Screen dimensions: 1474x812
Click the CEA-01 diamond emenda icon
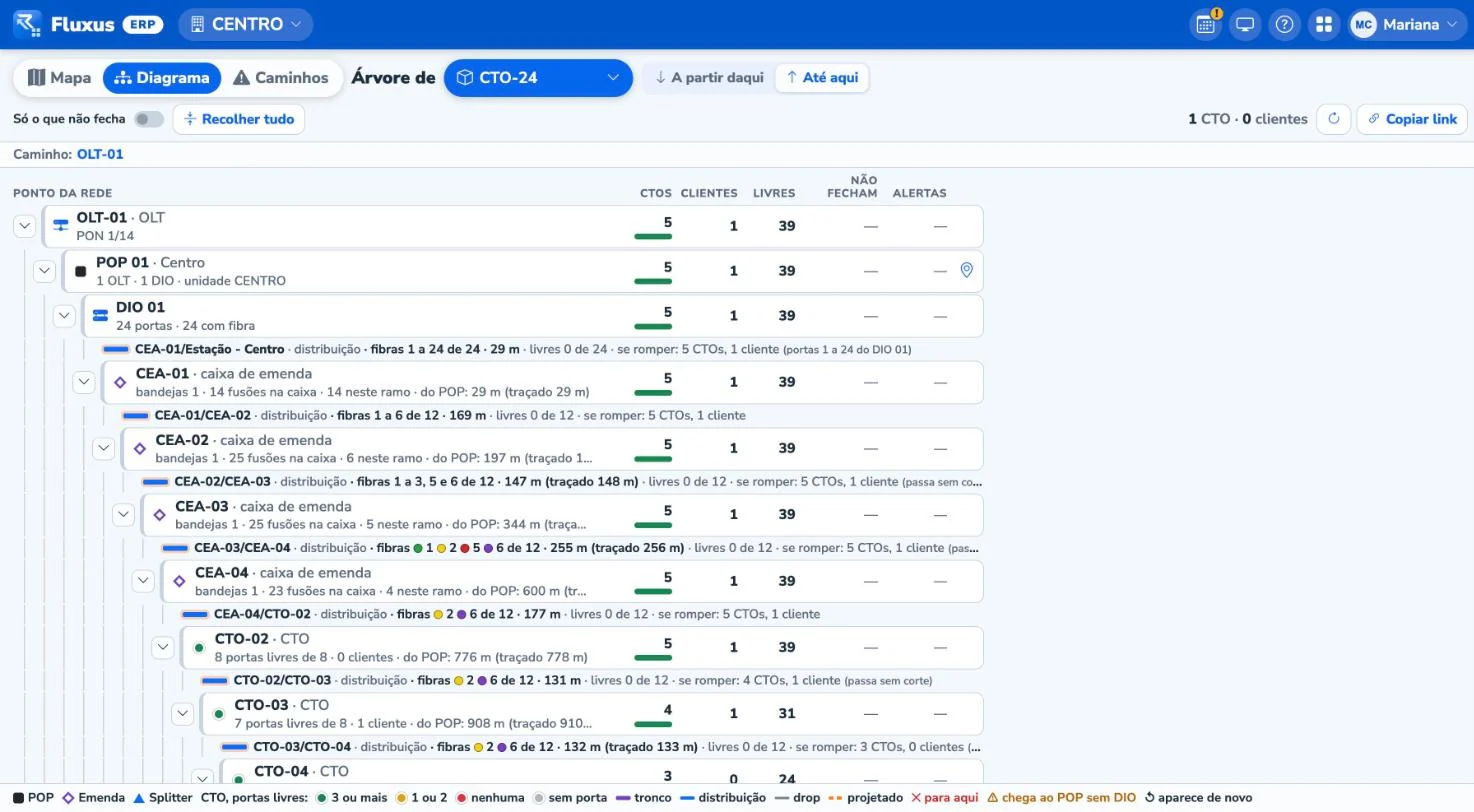[x=120, y=382]
